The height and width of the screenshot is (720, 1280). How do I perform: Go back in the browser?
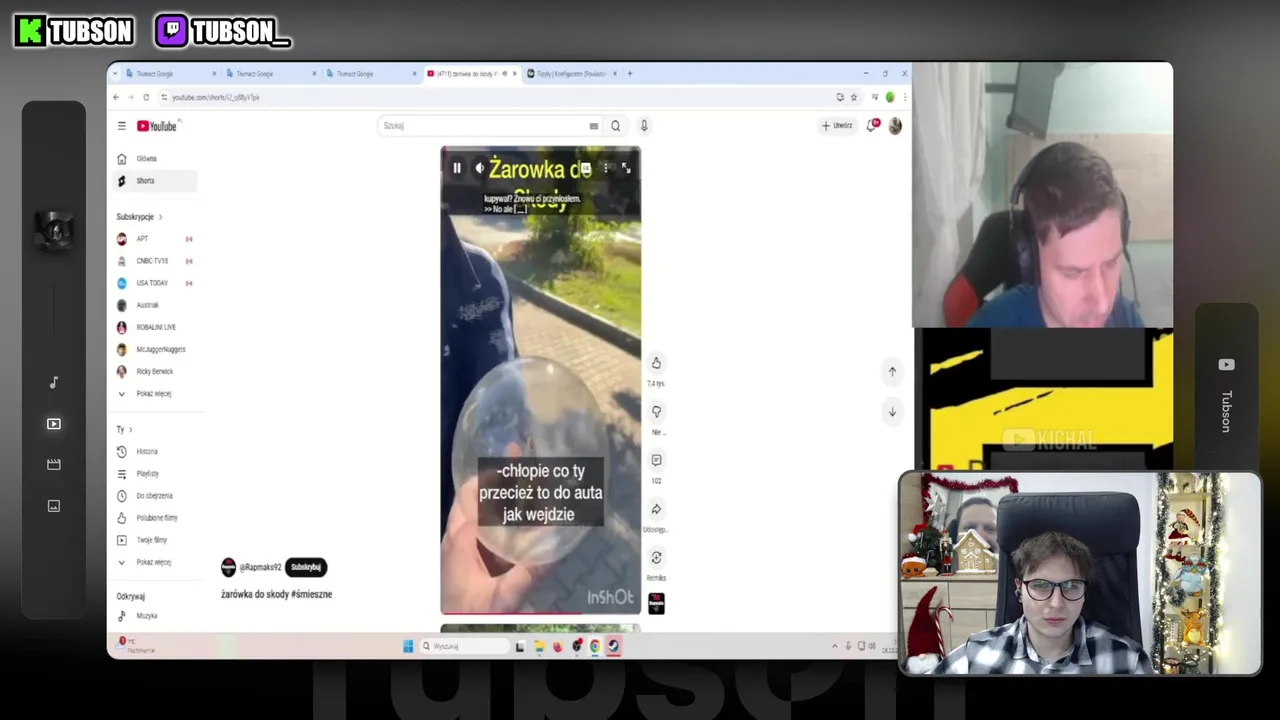[x=116, y=97]
